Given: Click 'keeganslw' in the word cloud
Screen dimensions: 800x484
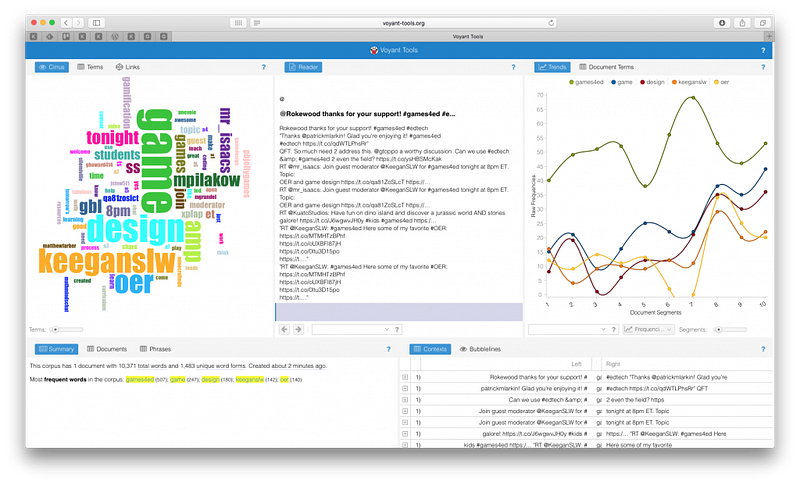Looking at the screenshot, I should [107, 262].
